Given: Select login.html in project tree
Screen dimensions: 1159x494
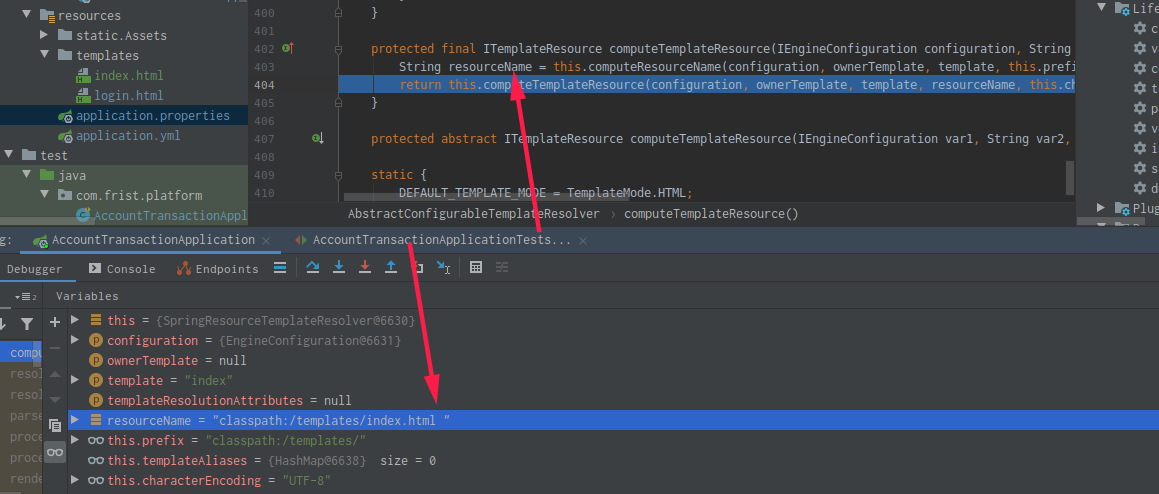Looking at the screenshot, I should pyautogui.click(x=129, y=95).
